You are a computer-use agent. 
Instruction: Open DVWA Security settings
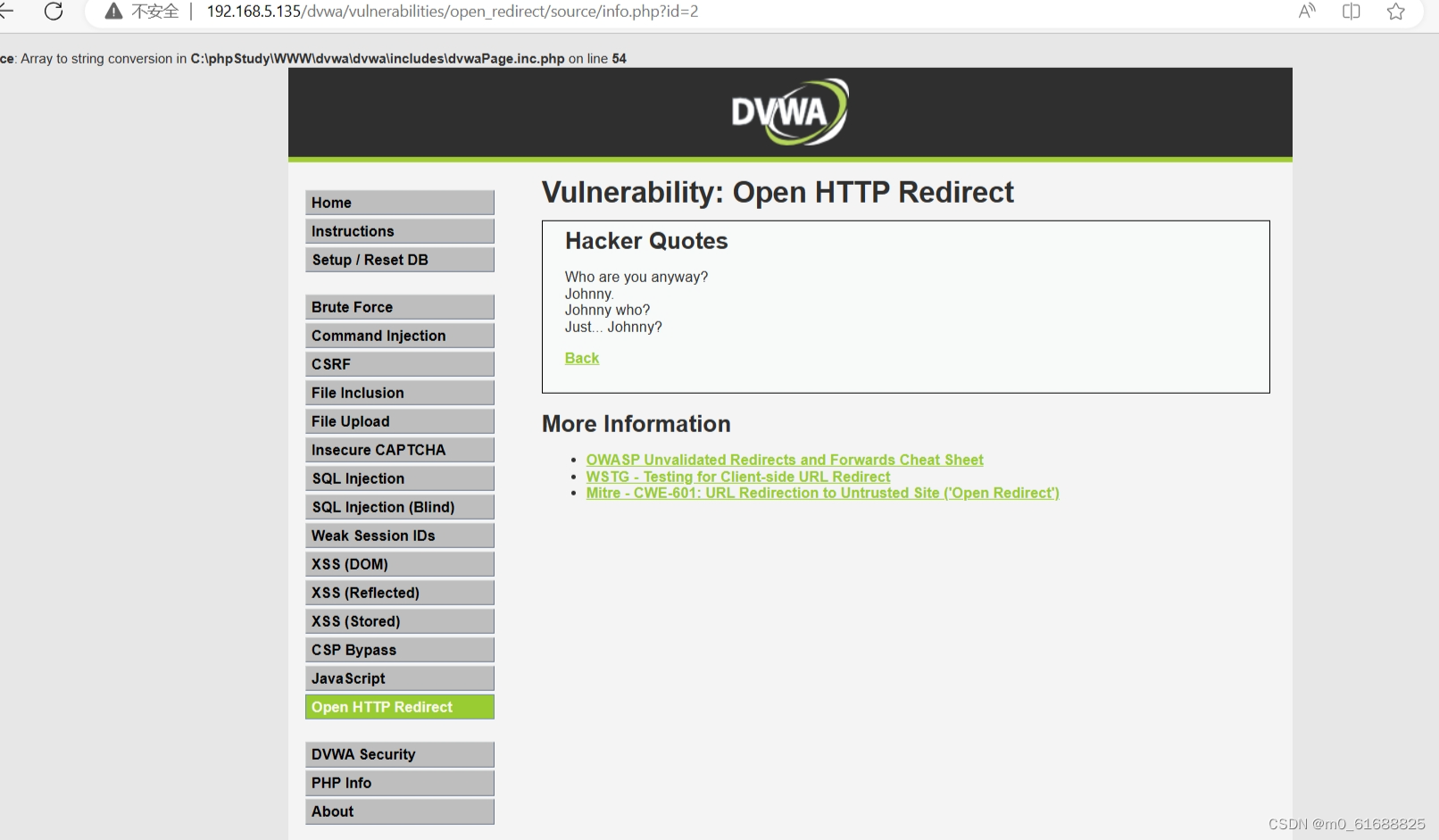[x=399, y=753]
